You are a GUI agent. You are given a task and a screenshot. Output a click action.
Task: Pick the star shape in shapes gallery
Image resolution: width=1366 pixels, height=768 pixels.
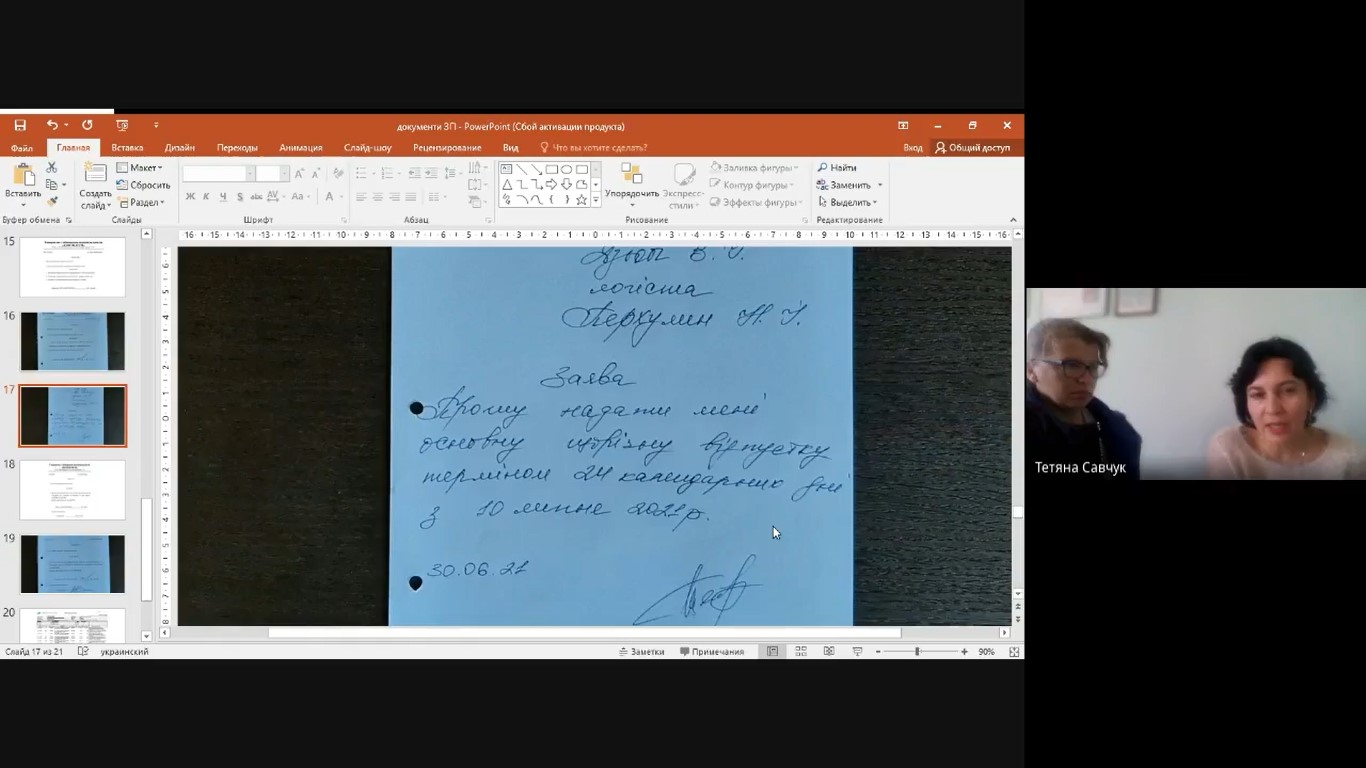(x=581, y=200)
